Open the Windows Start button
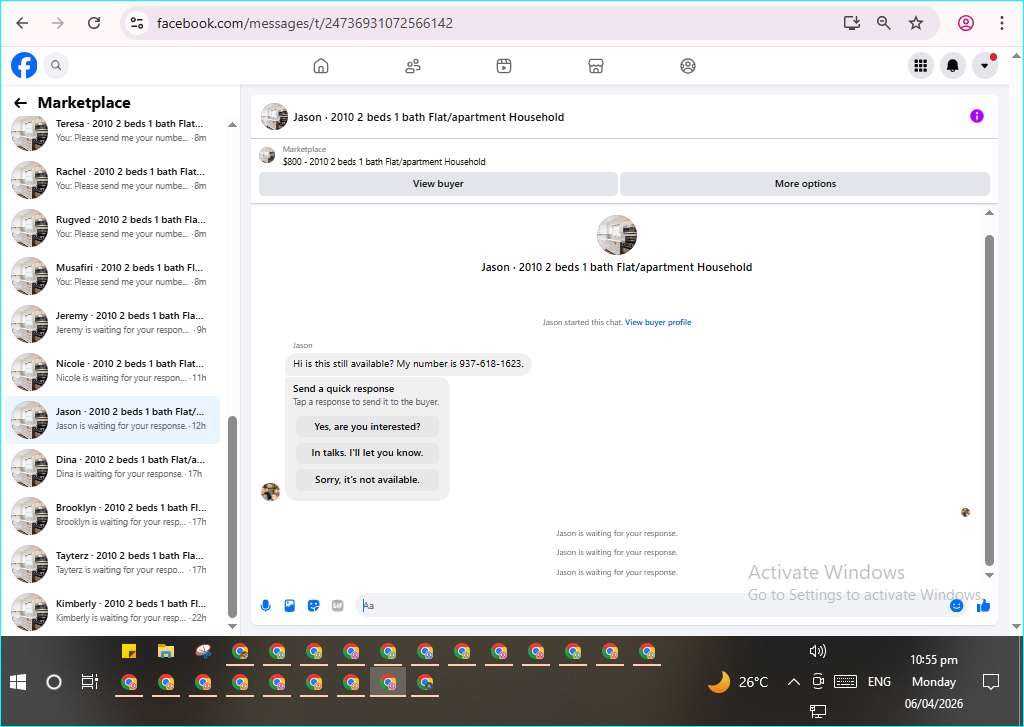1024x727 pixels. 18,683
